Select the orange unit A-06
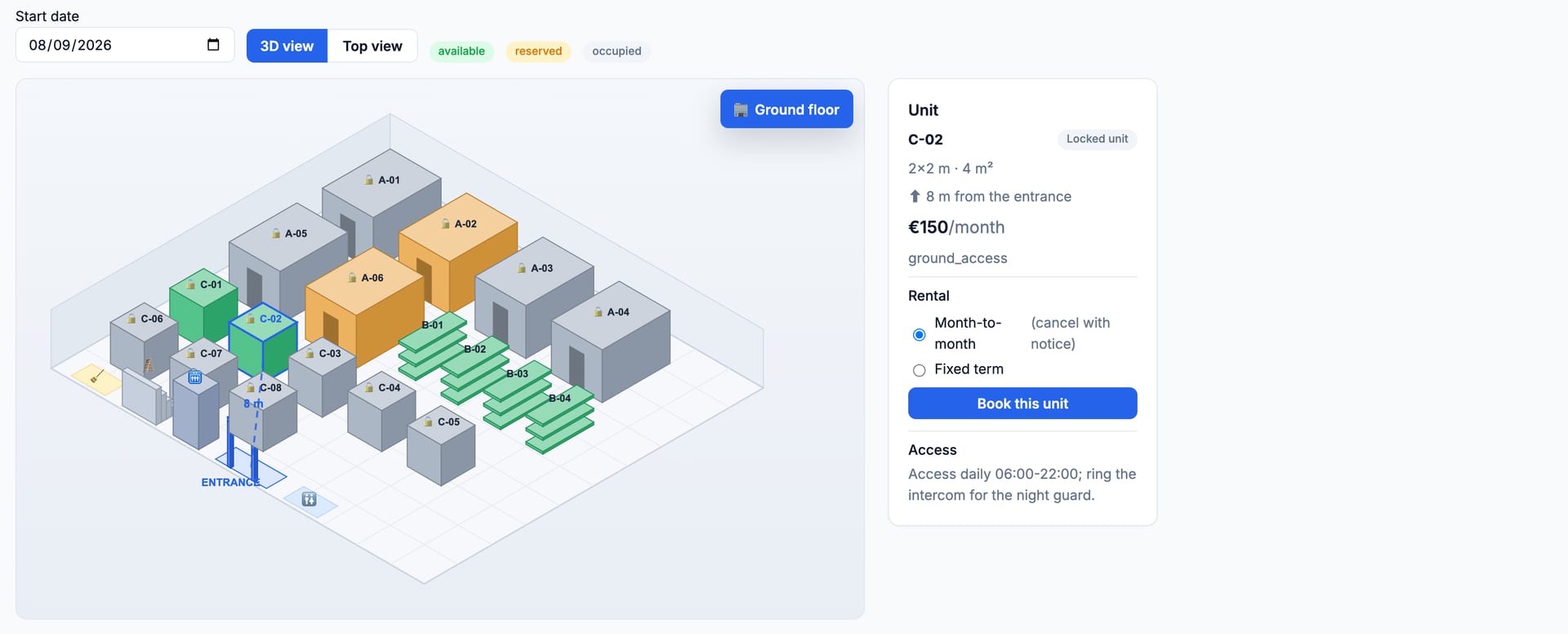 point(365,306)
